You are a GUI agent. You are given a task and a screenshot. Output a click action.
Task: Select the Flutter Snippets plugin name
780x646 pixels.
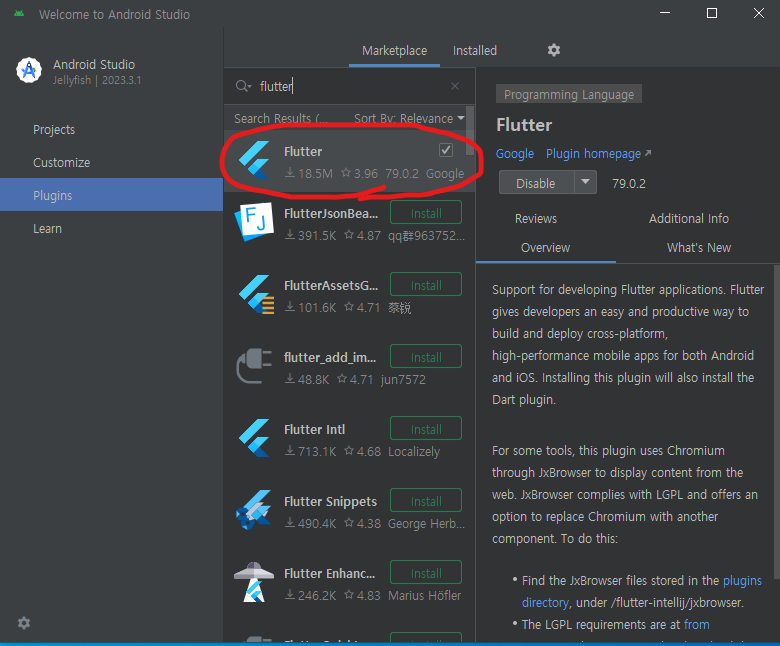(330, 502)
